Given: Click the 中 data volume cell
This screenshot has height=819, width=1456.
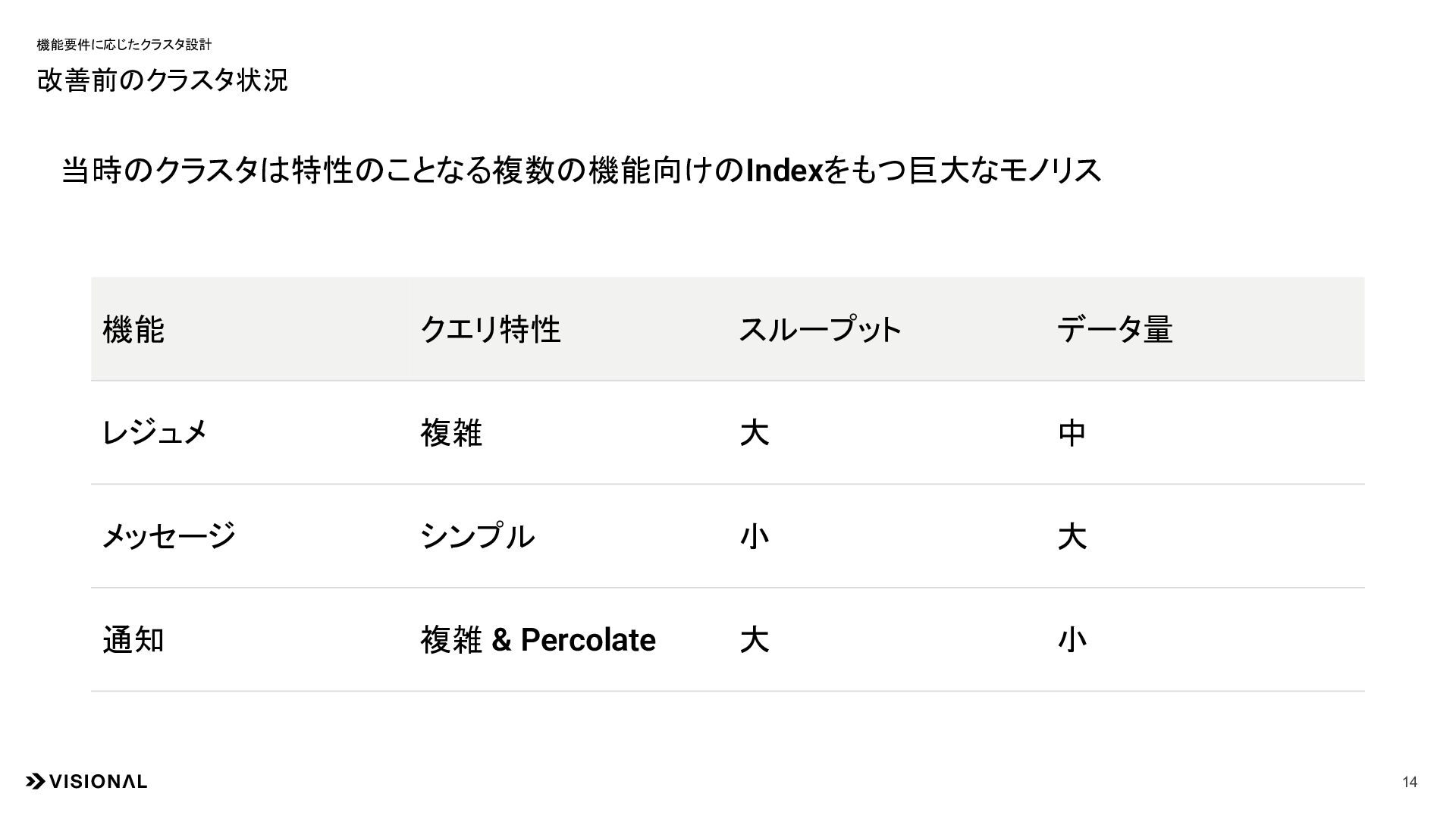Looking at the screenshot, I should (x=1072, y=433).
